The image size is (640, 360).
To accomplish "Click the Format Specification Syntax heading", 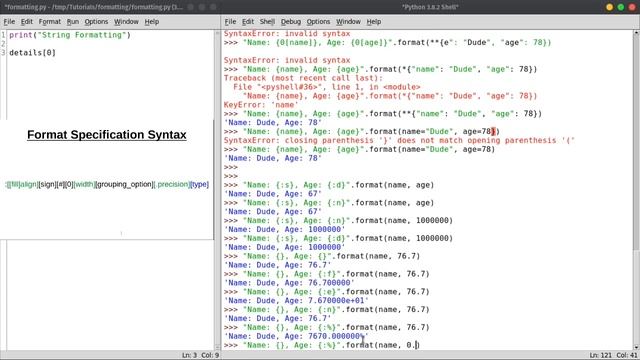I will [x=107, y=135].
